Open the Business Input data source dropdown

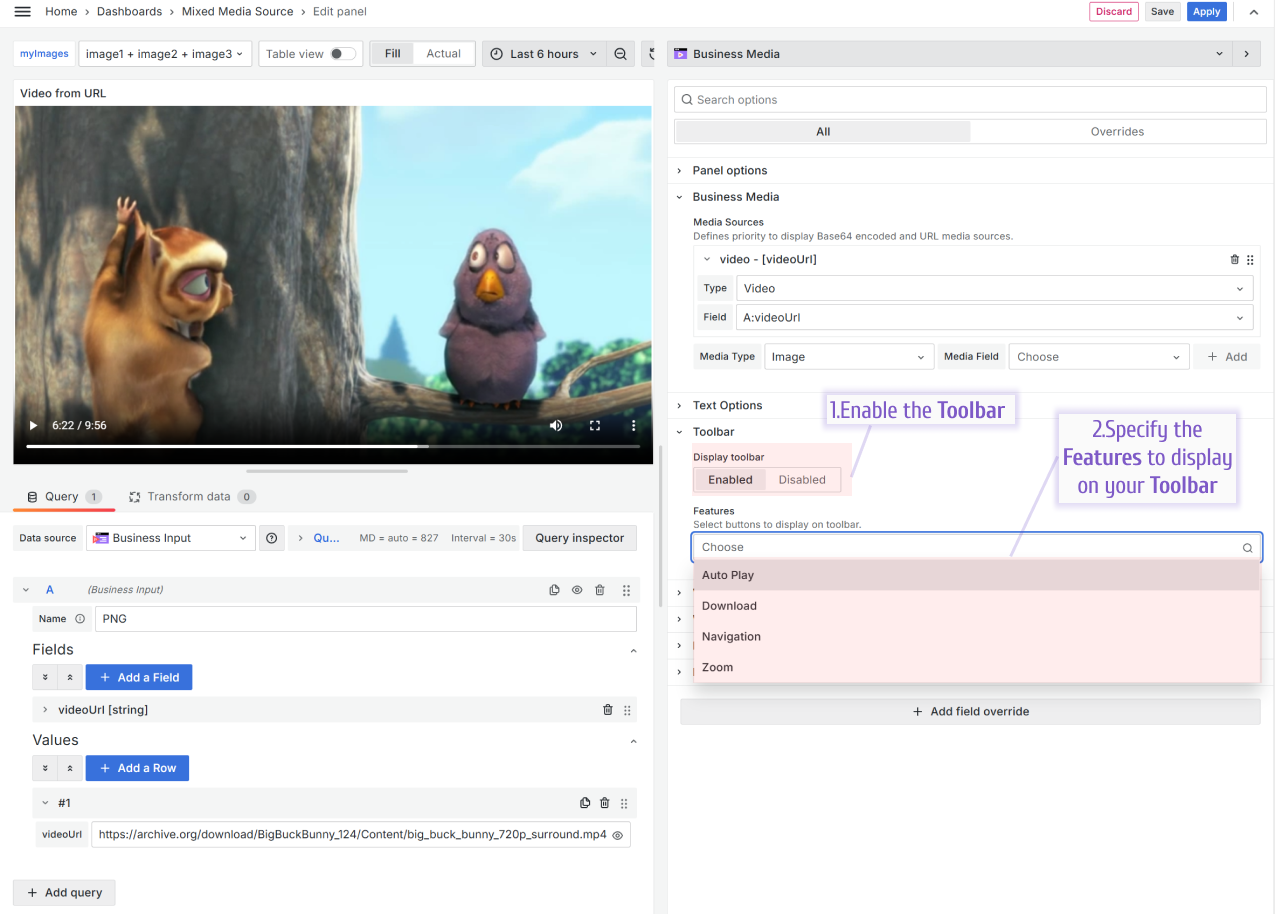(170, 538)
